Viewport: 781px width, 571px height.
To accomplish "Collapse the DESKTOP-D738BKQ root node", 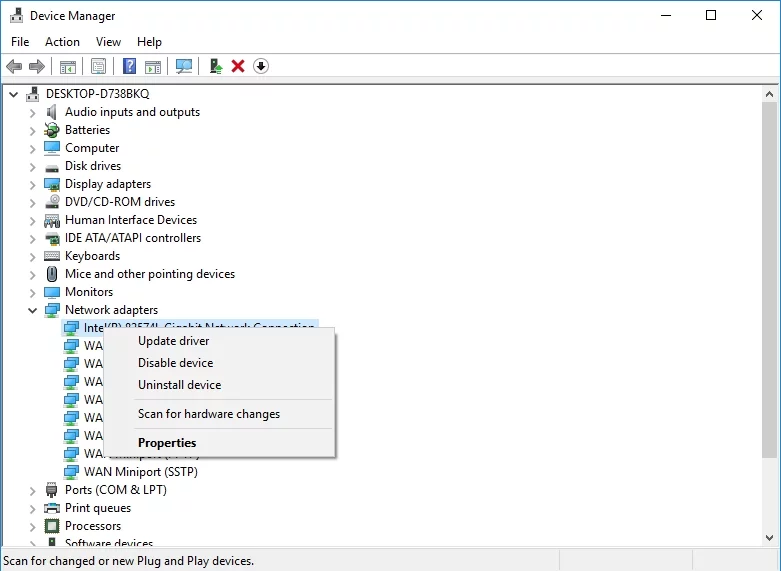I will pos(14,94).
